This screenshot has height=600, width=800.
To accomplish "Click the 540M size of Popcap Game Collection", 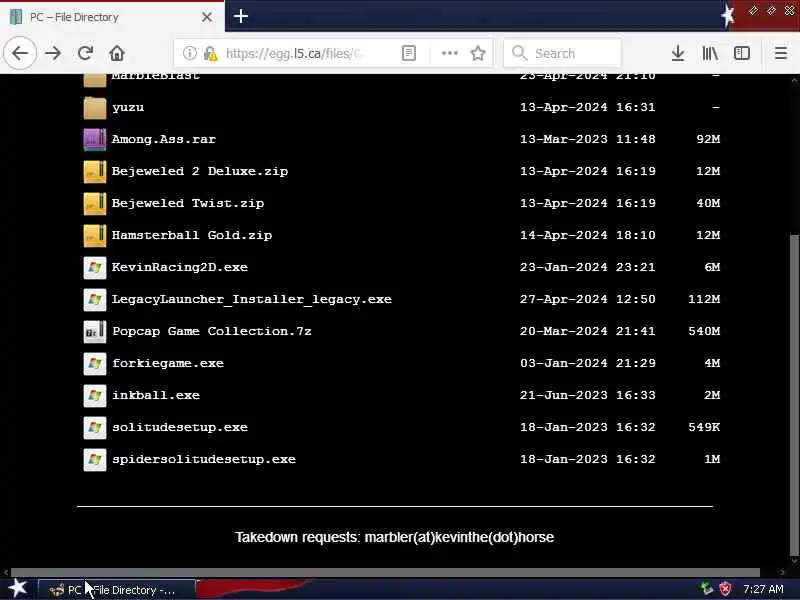I will click(704, 331).
